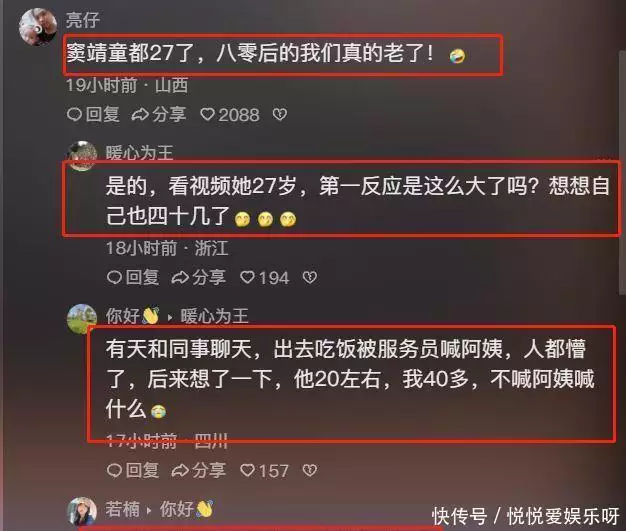
Task: Open 暖心为王's avatar picture
Action: point(82,156)
